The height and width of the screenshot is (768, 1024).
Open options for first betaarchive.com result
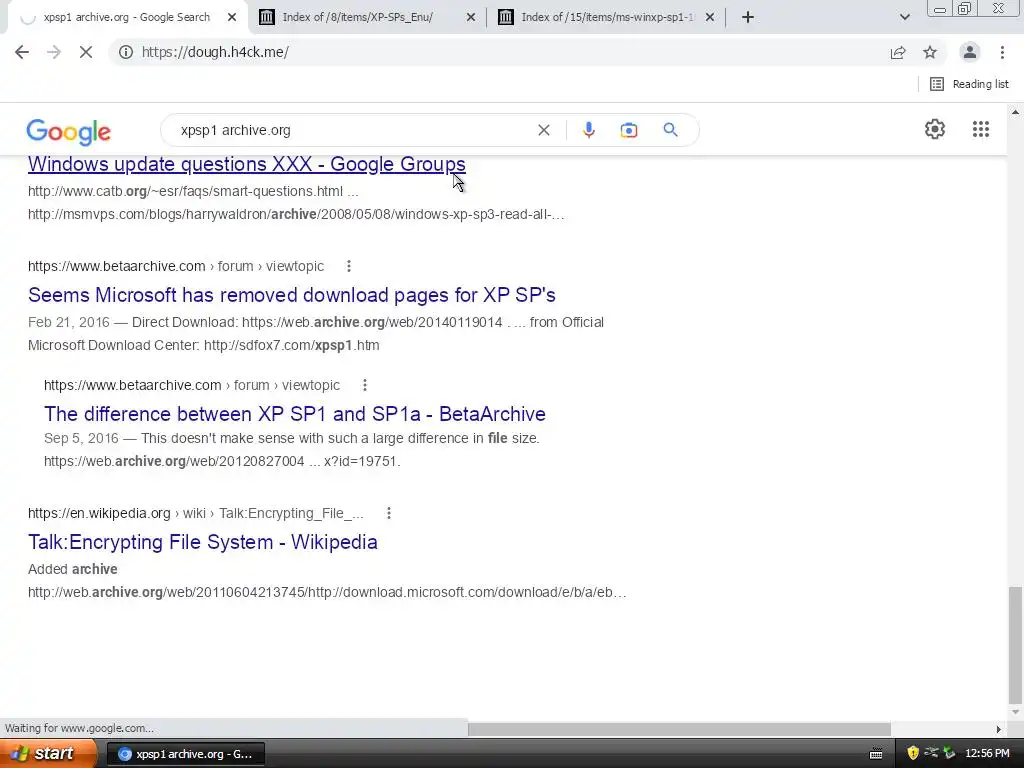[x=349, y=266]
